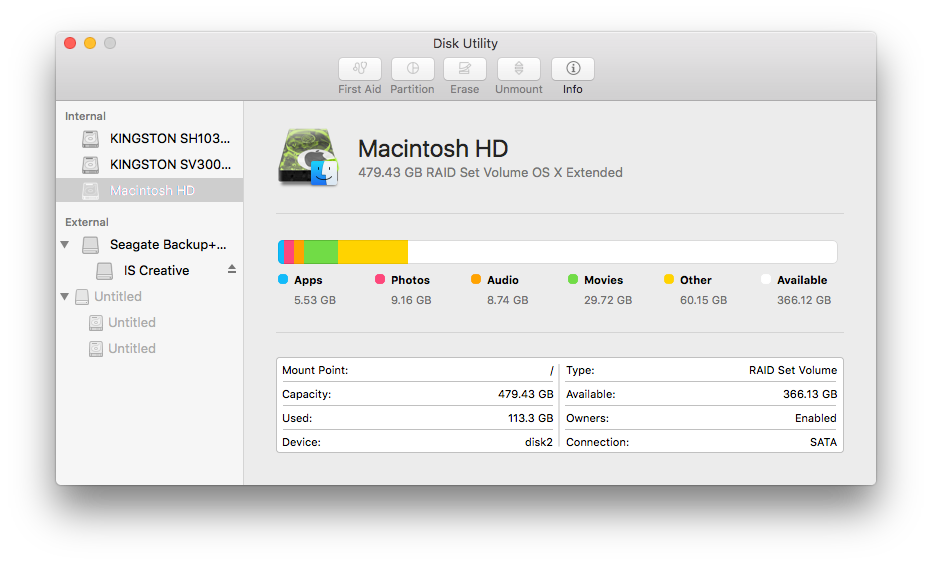Eject the IS Creative volume
Screen dimensions: 932x565
pyautogui.click(x=232, y=269)
